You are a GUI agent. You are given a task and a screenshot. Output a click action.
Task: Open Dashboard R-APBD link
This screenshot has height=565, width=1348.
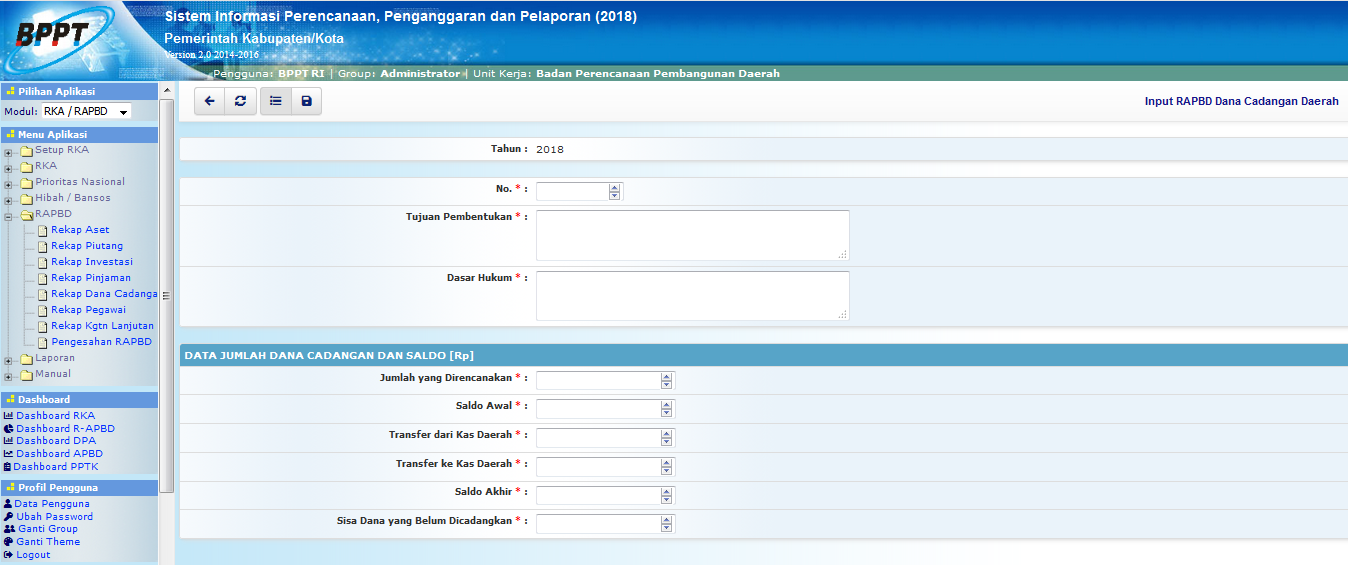(x=65, y=428)
